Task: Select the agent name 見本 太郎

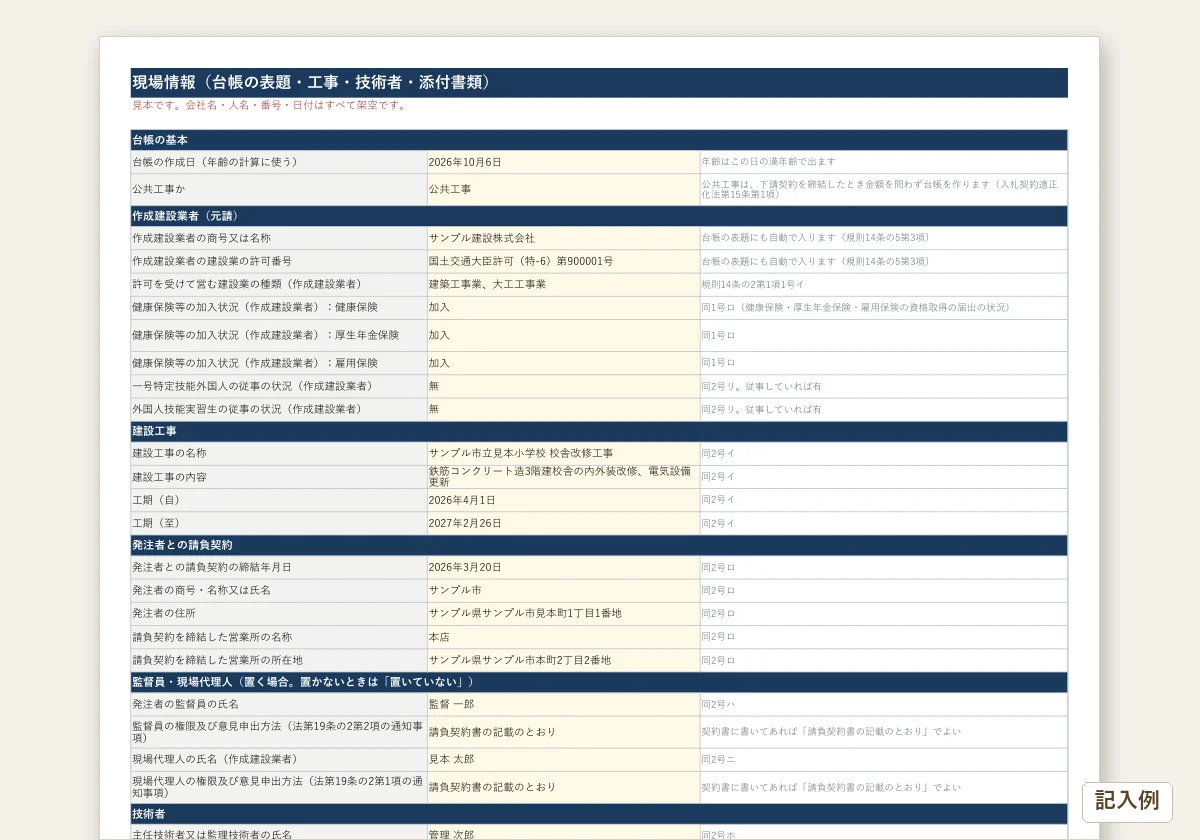Action: (564, 759)
